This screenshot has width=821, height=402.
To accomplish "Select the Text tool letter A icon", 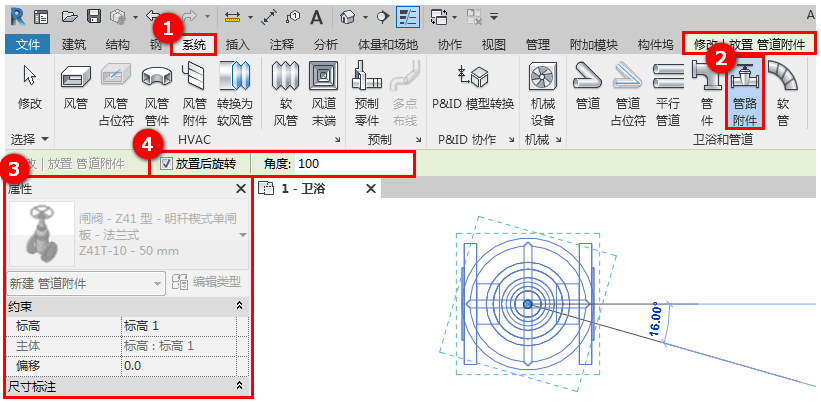I will click(316, 17).
